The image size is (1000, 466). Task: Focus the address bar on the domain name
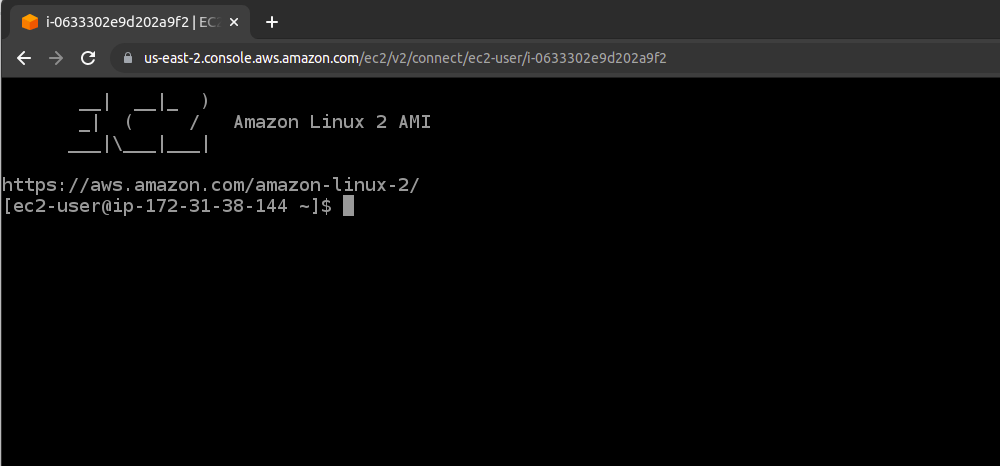[x=250, y=58]
